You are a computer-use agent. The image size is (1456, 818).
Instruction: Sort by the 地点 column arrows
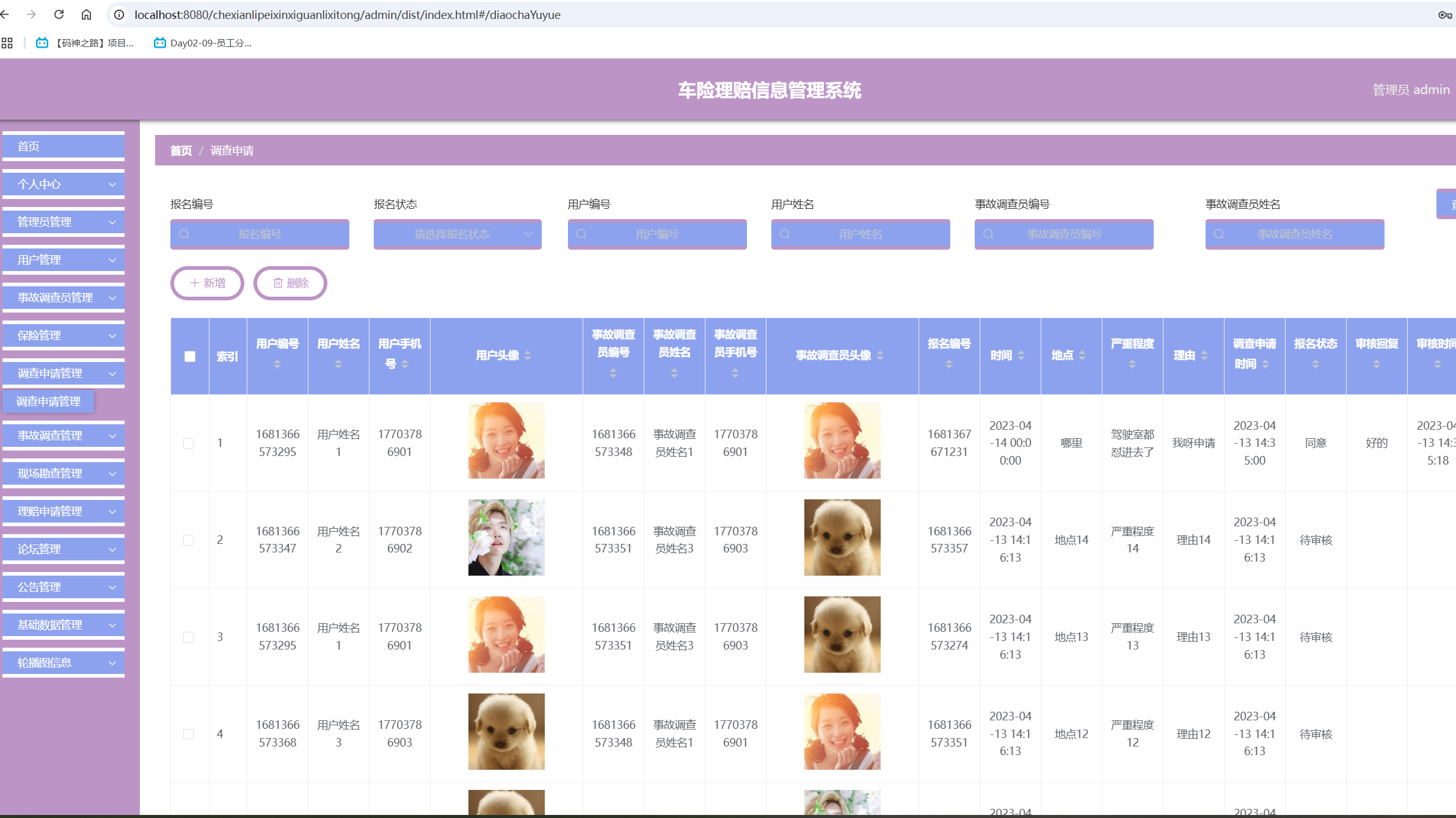tap(1082, 355)
